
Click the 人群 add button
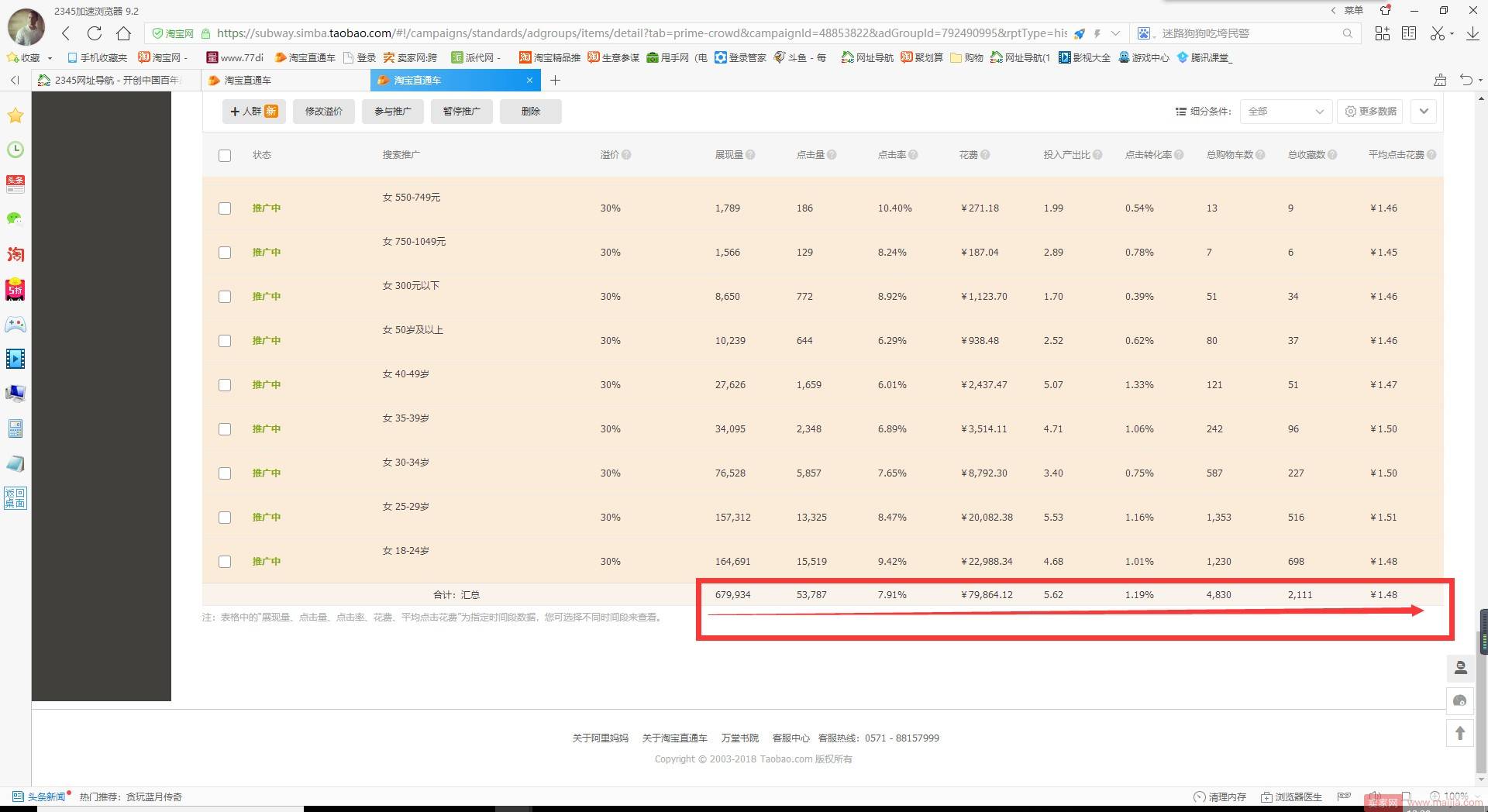coord(254,112)
